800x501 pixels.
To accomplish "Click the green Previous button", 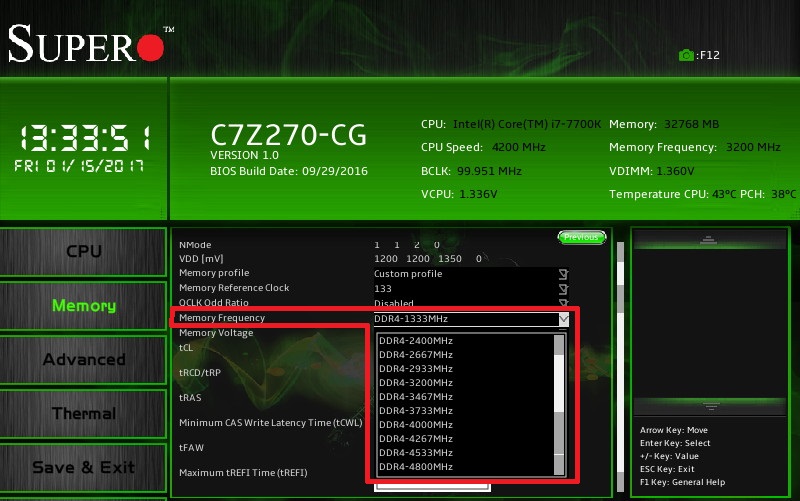I will tap(582, 237).
